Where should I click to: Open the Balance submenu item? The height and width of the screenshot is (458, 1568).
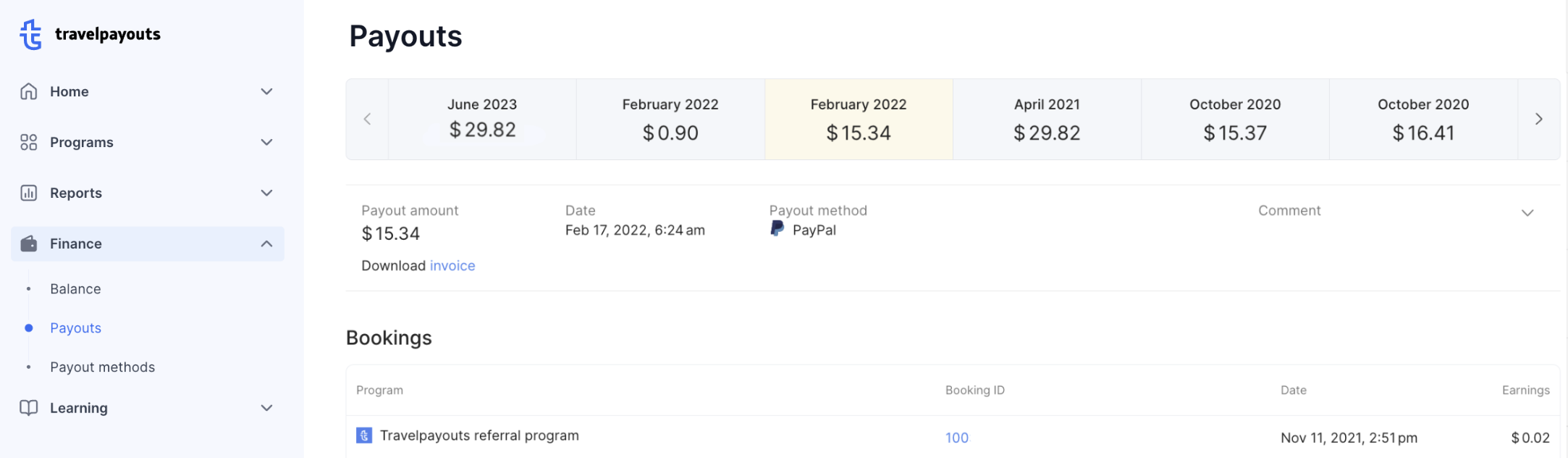click(75, 289)
